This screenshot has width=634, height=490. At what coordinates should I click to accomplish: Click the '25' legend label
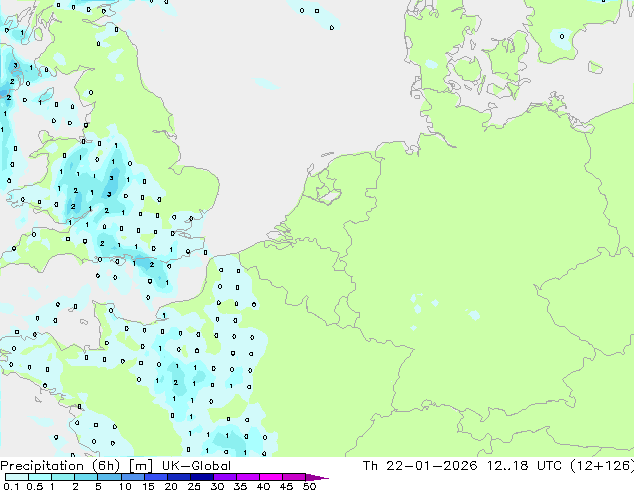coord(194,486)
